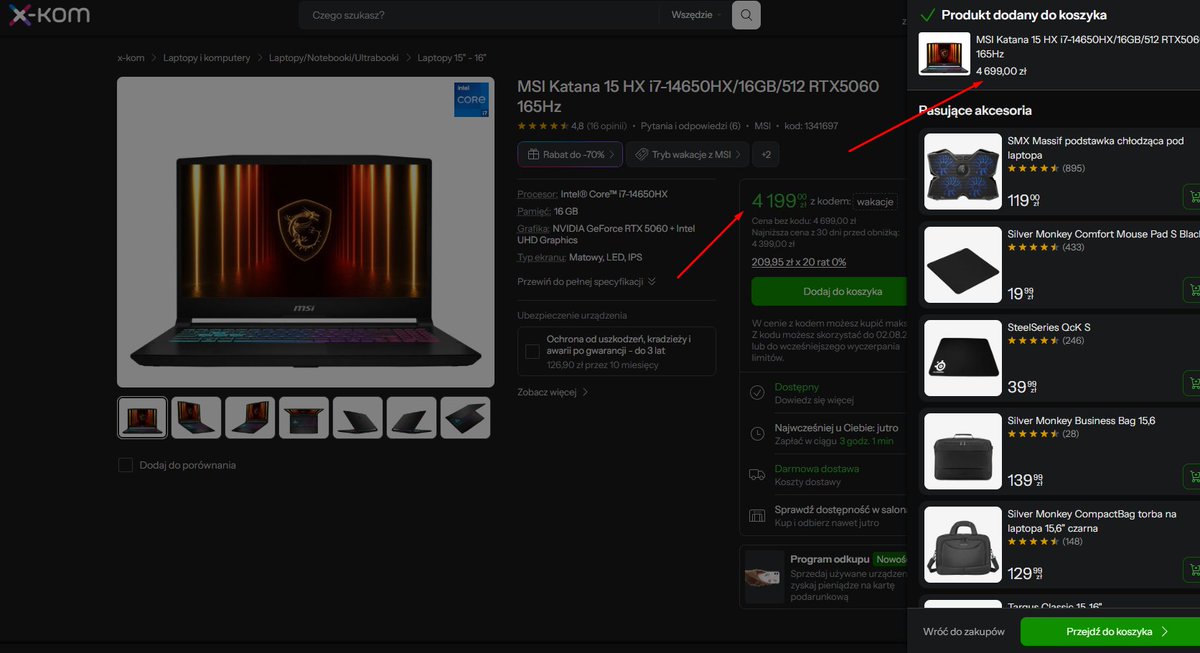
Task: Expand 'Zobacz więcej' under insurance
Action: (553, 392)
